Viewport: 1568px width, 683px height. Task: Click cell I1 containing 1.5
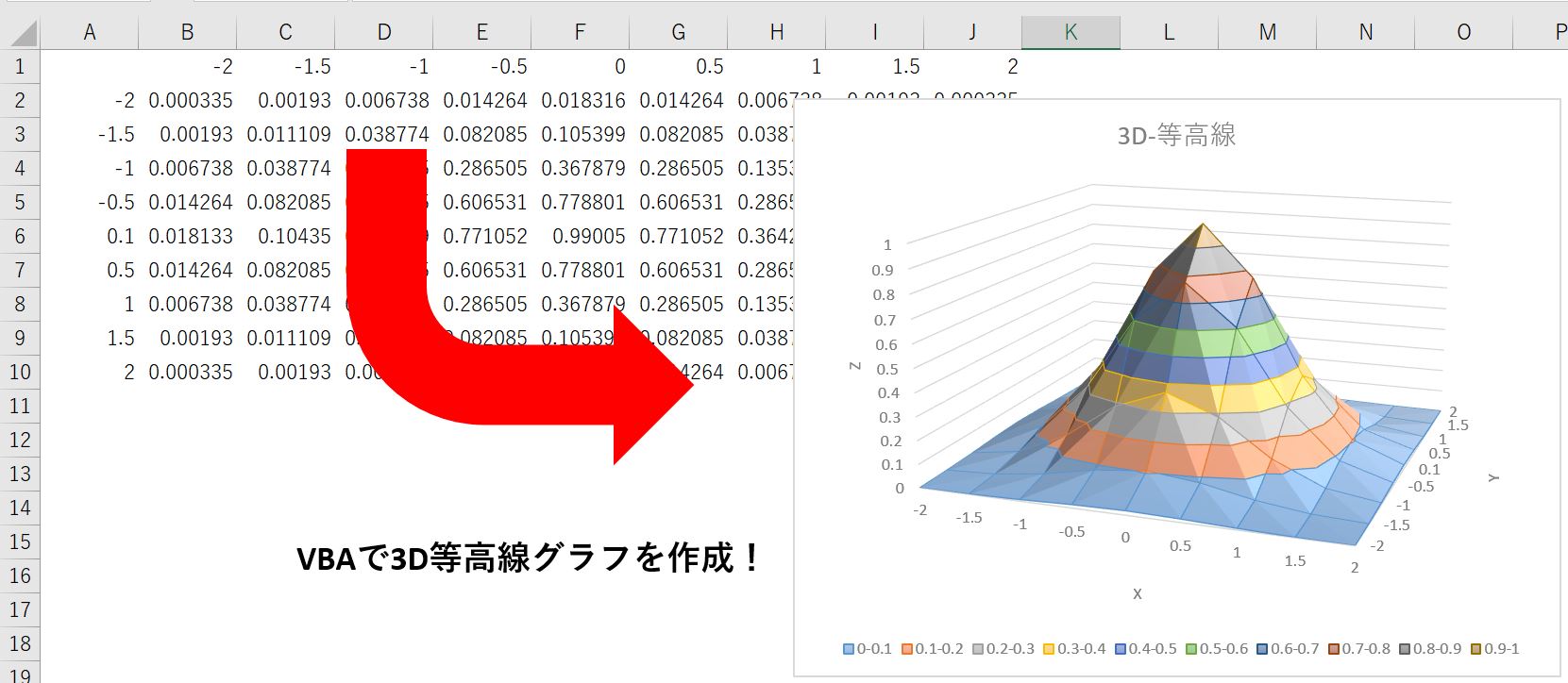(875, 67)
